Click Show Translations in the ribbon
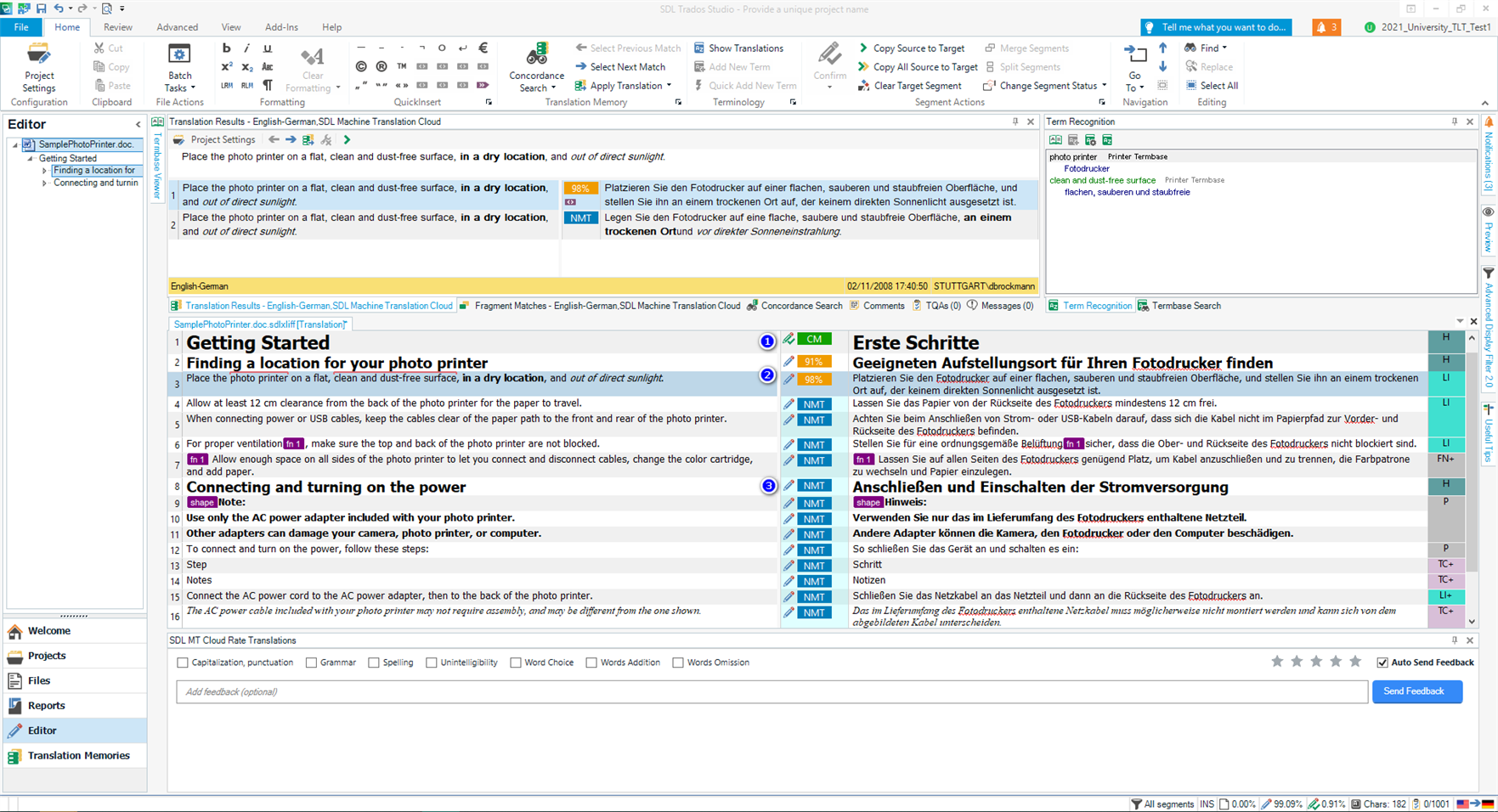This screenshot has width=1498, height=812. 738,48
